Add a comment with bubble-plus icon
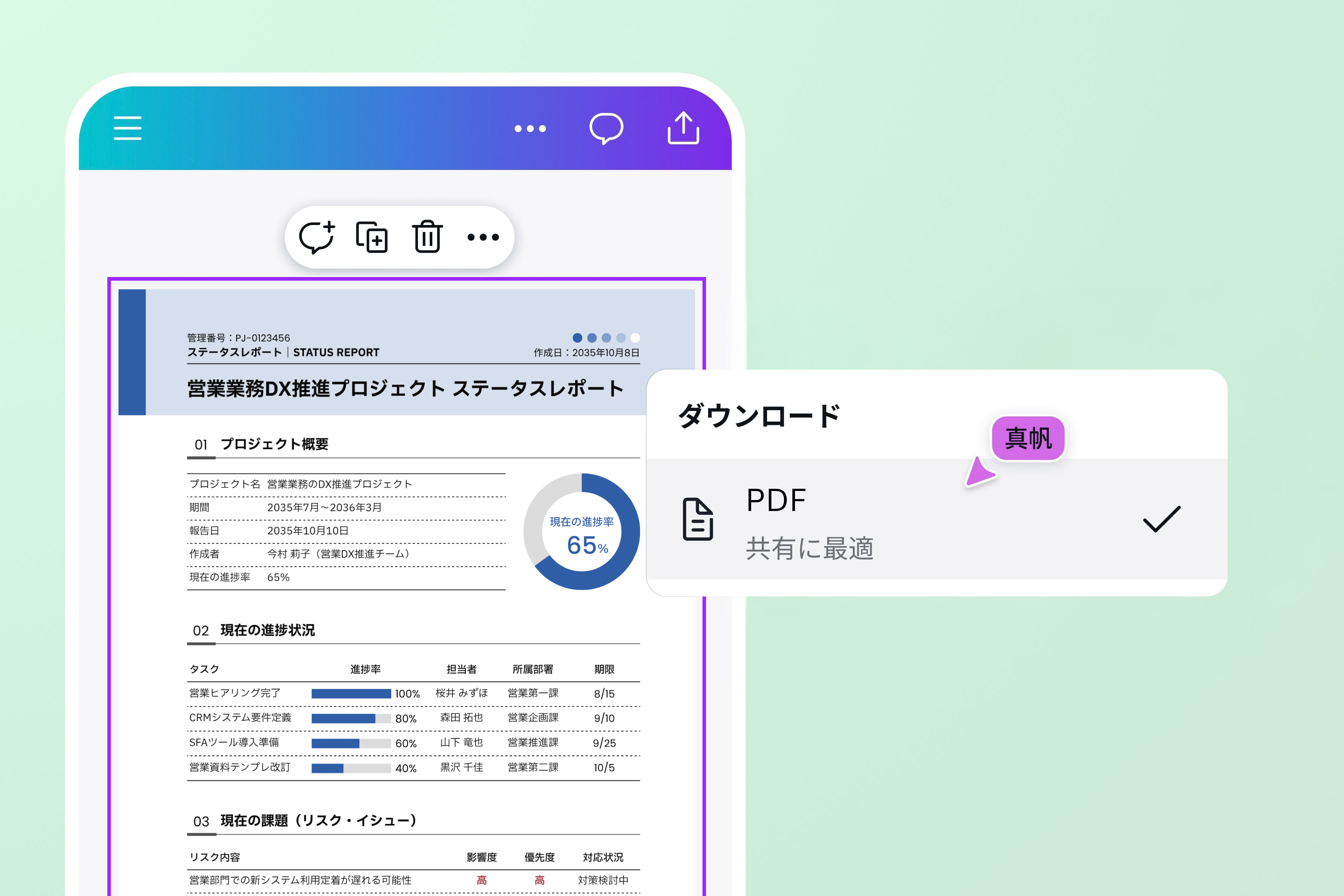 [317, 237]
